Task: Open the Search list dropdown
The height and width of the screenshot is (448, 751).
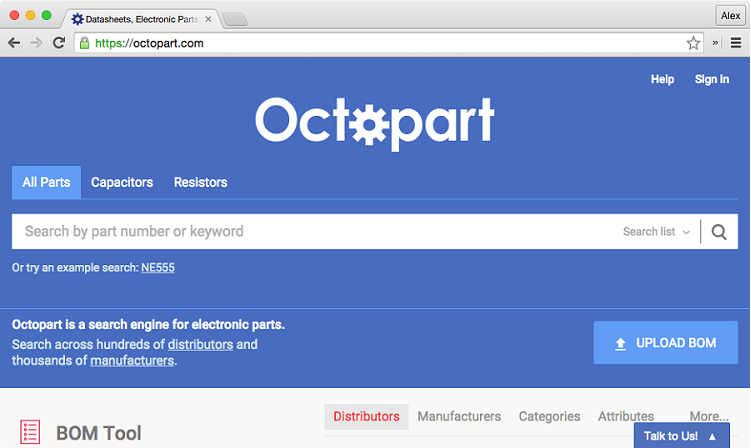Action: (656, 232)
